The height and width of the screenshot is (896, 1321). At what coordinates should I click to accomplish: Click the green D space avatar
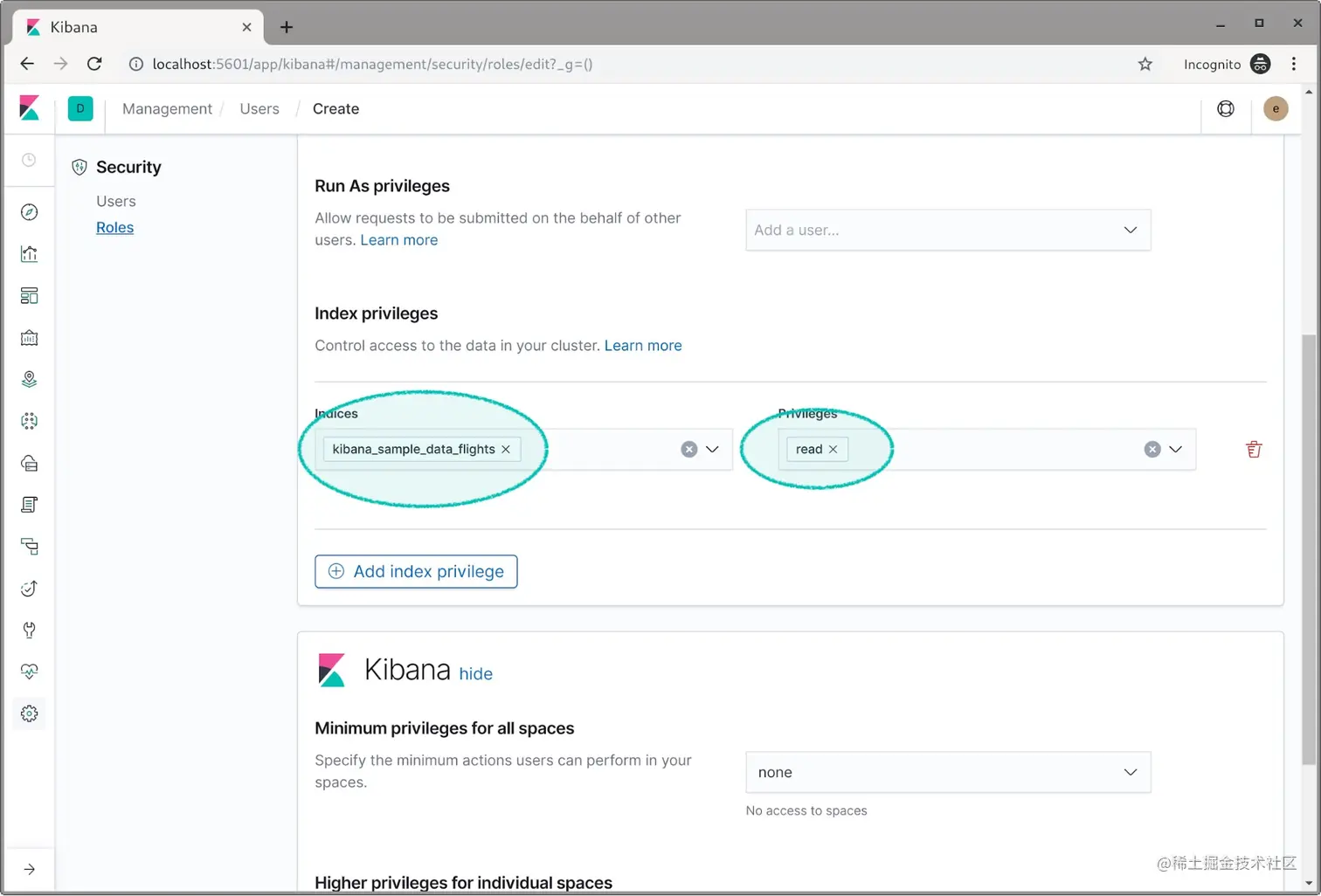click(x=80, y=108)
